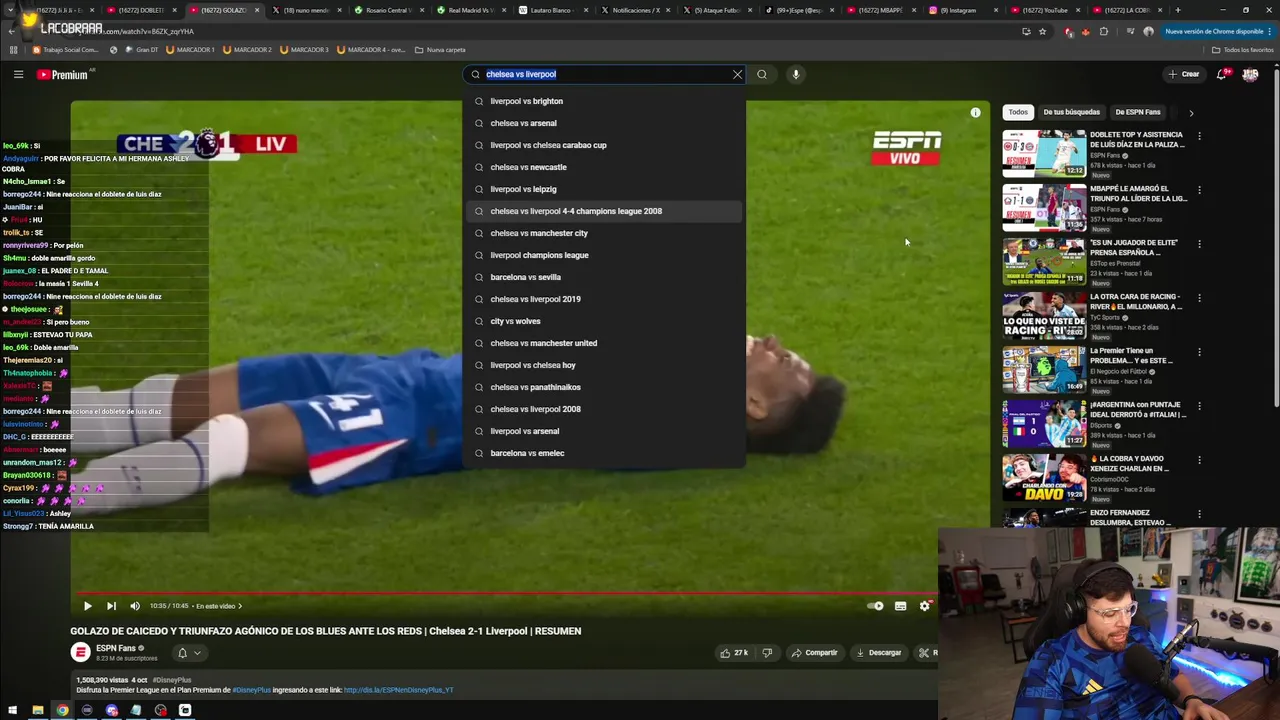
Task: Open File Explorer from taskbar
Action: pyautogui.click(x=38, y=710)
